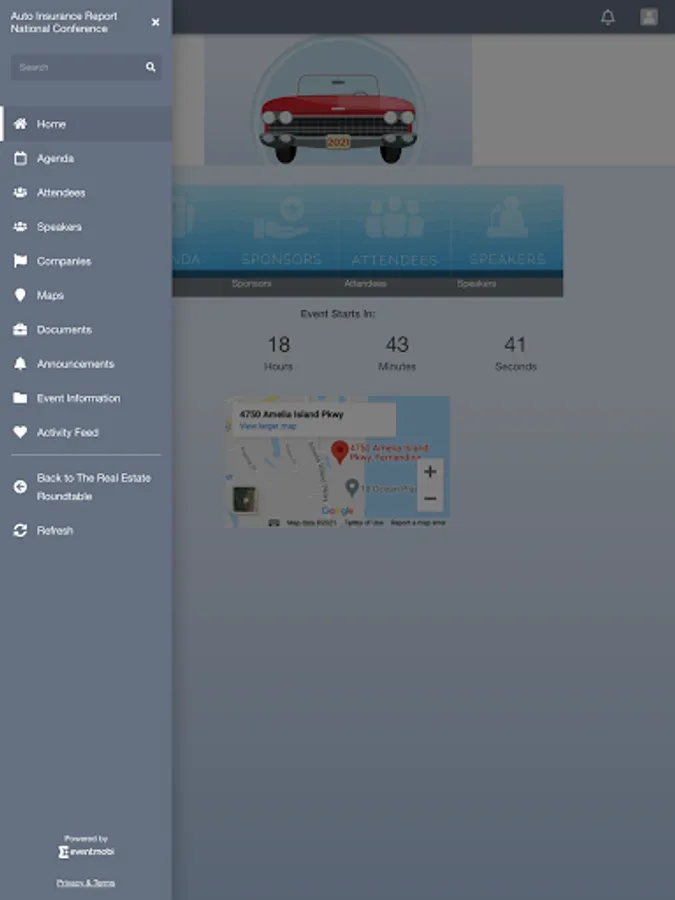675x900 pixels.
Task: Select the Refresh menu item
Action: tap(86, 530)
